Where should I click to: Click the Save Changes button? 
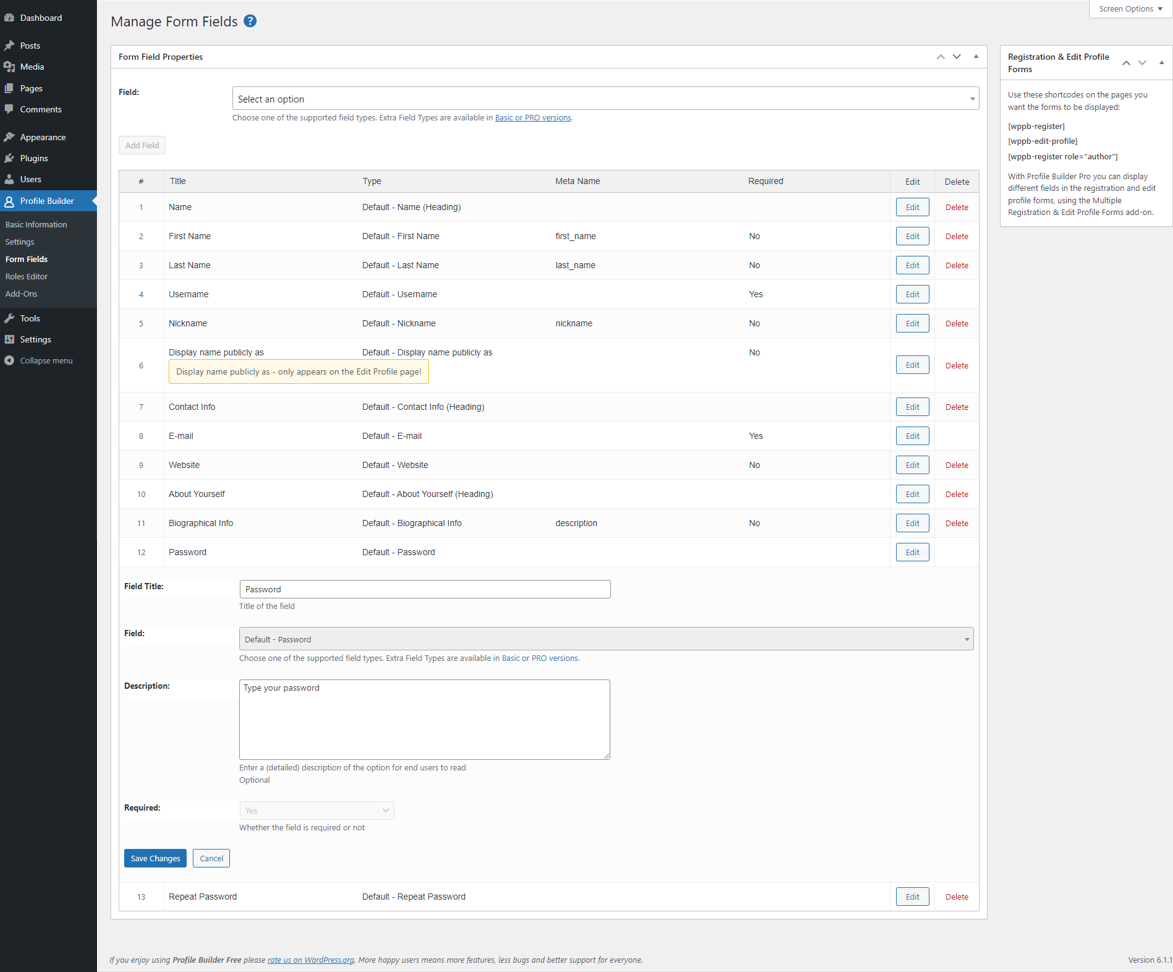155,858
